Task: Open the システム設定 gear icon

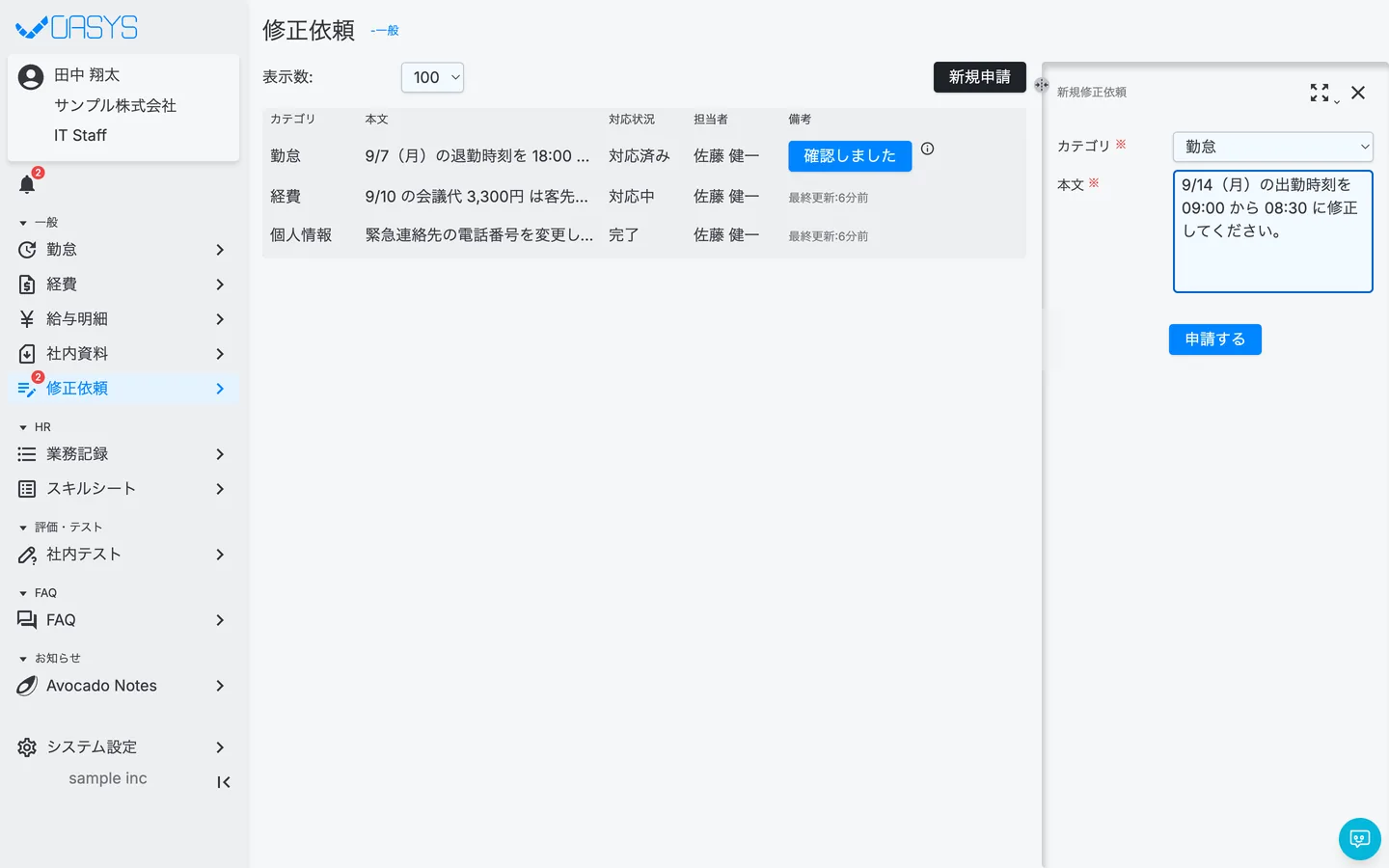Action: tap(27, 747)
